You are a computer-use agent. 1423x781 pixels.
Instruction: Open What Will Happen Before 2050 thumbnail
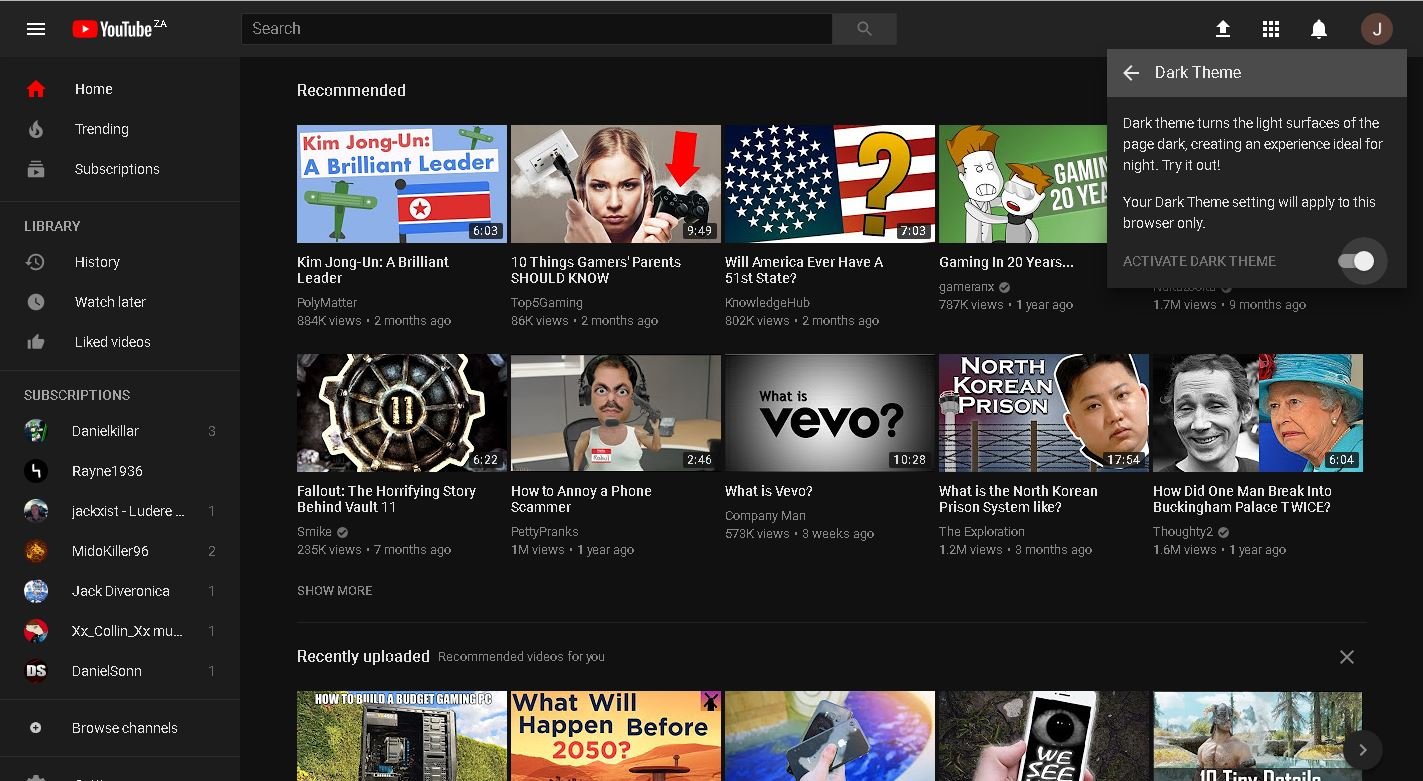pos(616,736)
